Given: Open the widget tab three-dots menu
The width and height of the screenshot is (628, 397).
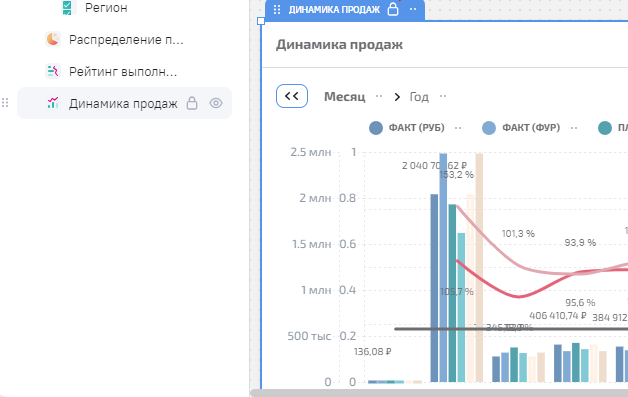Looking at the screenshot, I should (413, 9).
